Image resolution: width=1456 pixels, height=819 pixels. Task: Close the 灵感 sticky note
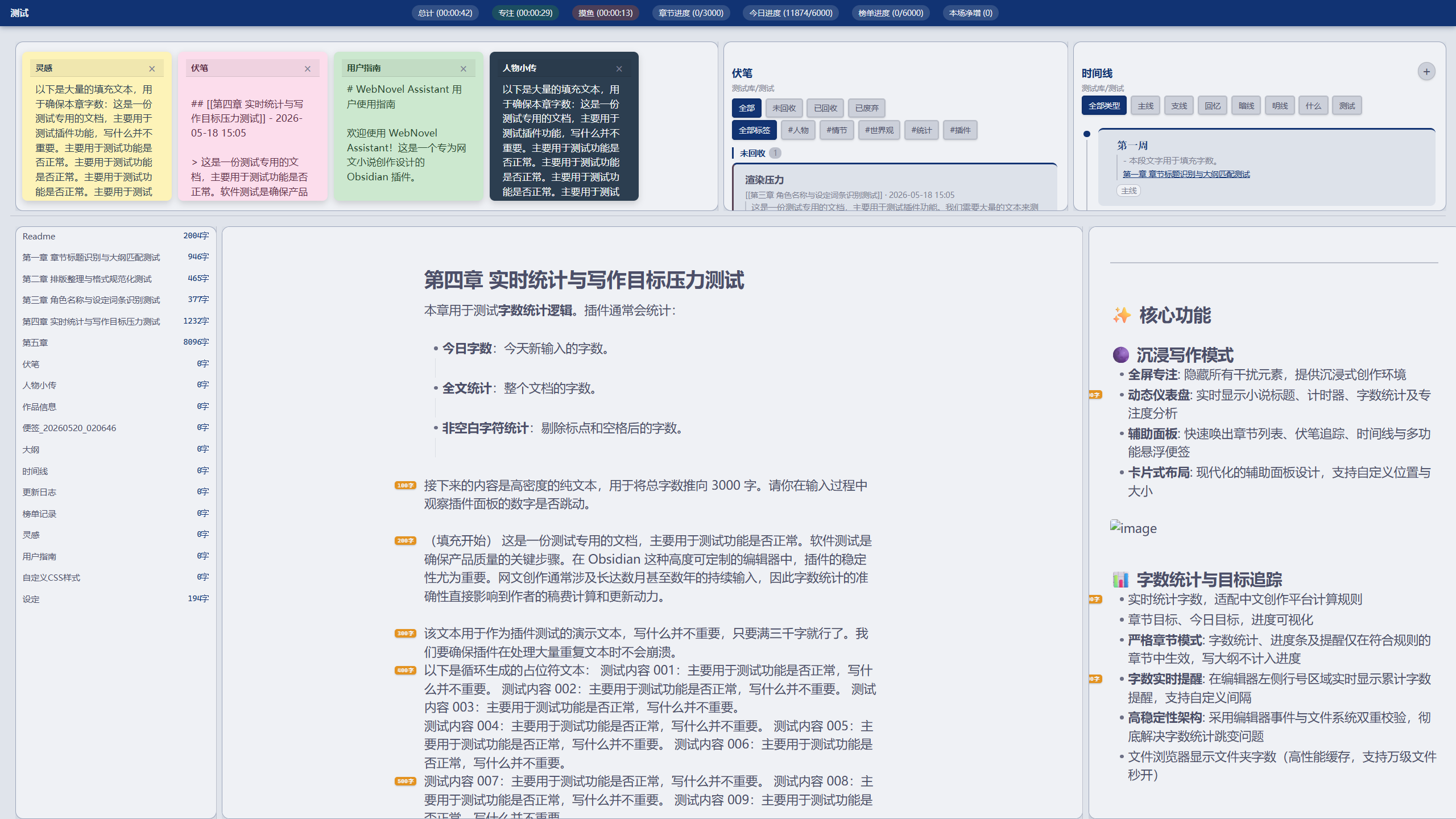pos(152,69)
